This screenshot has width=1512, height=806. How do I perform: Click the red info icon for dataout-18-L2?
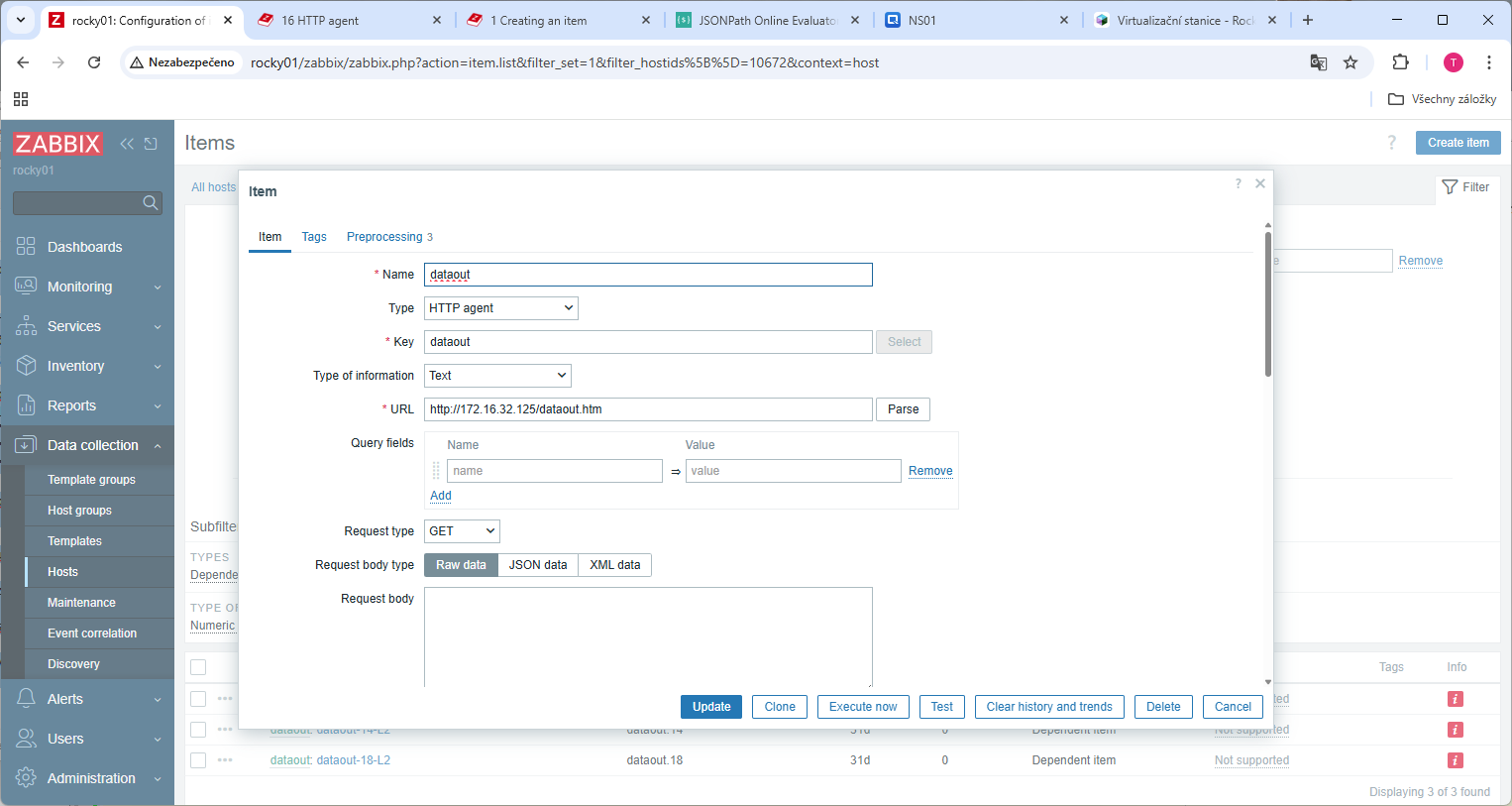point(1455,760)
